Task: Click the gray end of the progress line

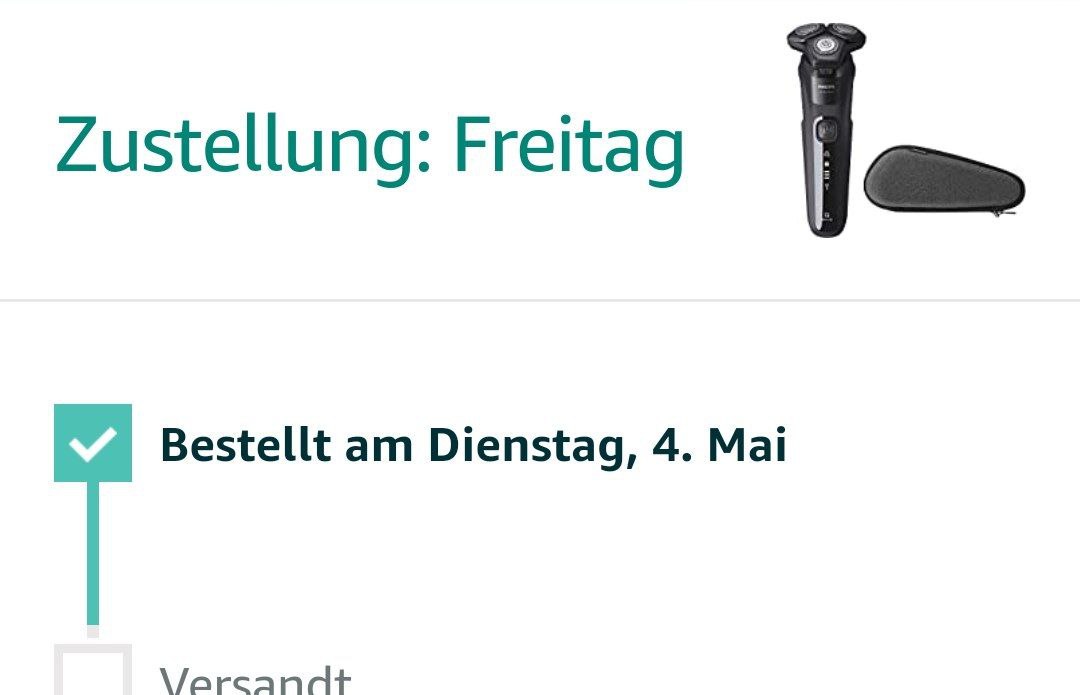Action: pos(93,632)
